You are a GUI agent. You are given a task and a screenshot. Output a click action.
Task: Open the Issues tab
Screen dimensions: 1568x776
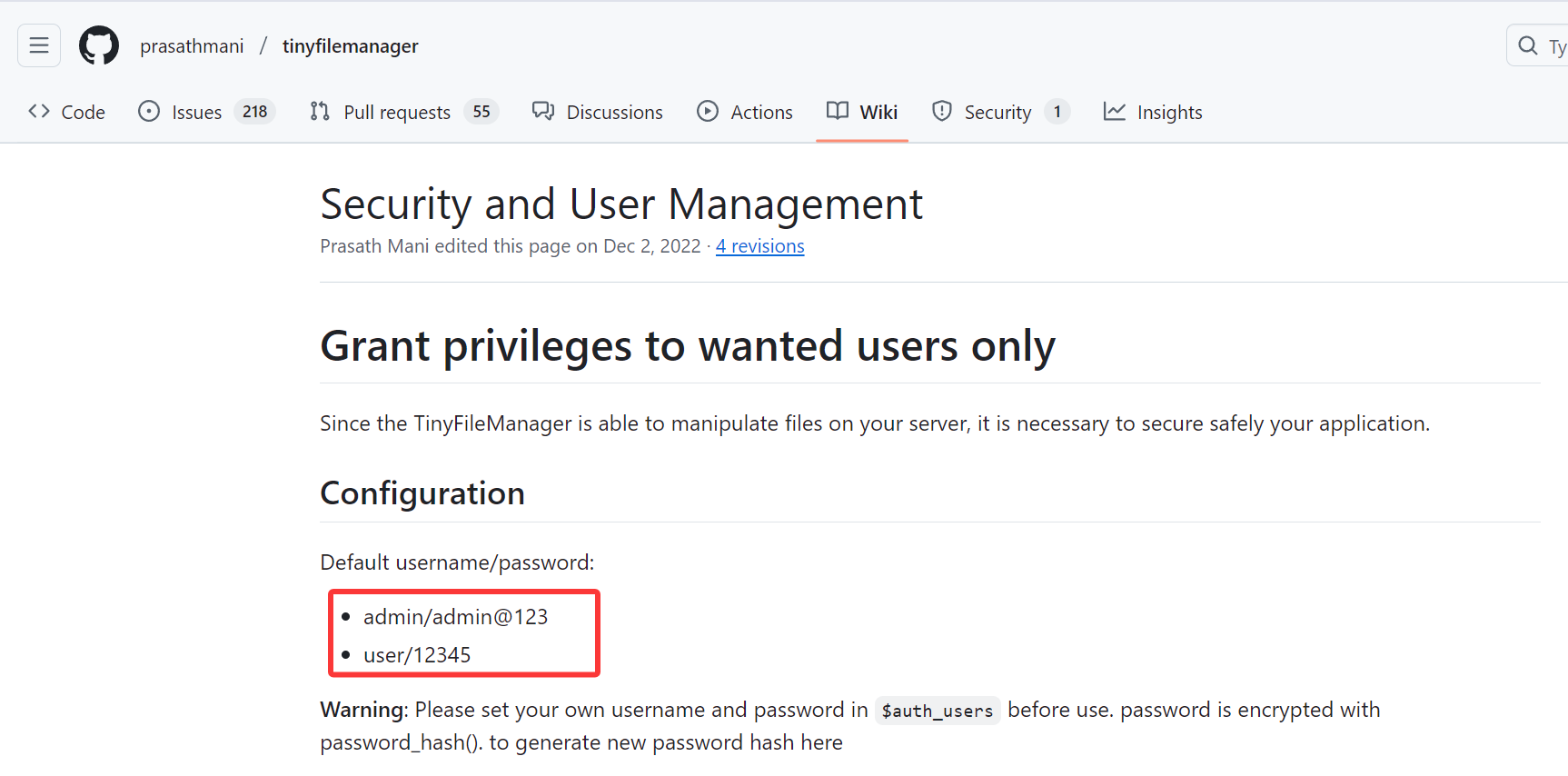(x=196, y=113)
